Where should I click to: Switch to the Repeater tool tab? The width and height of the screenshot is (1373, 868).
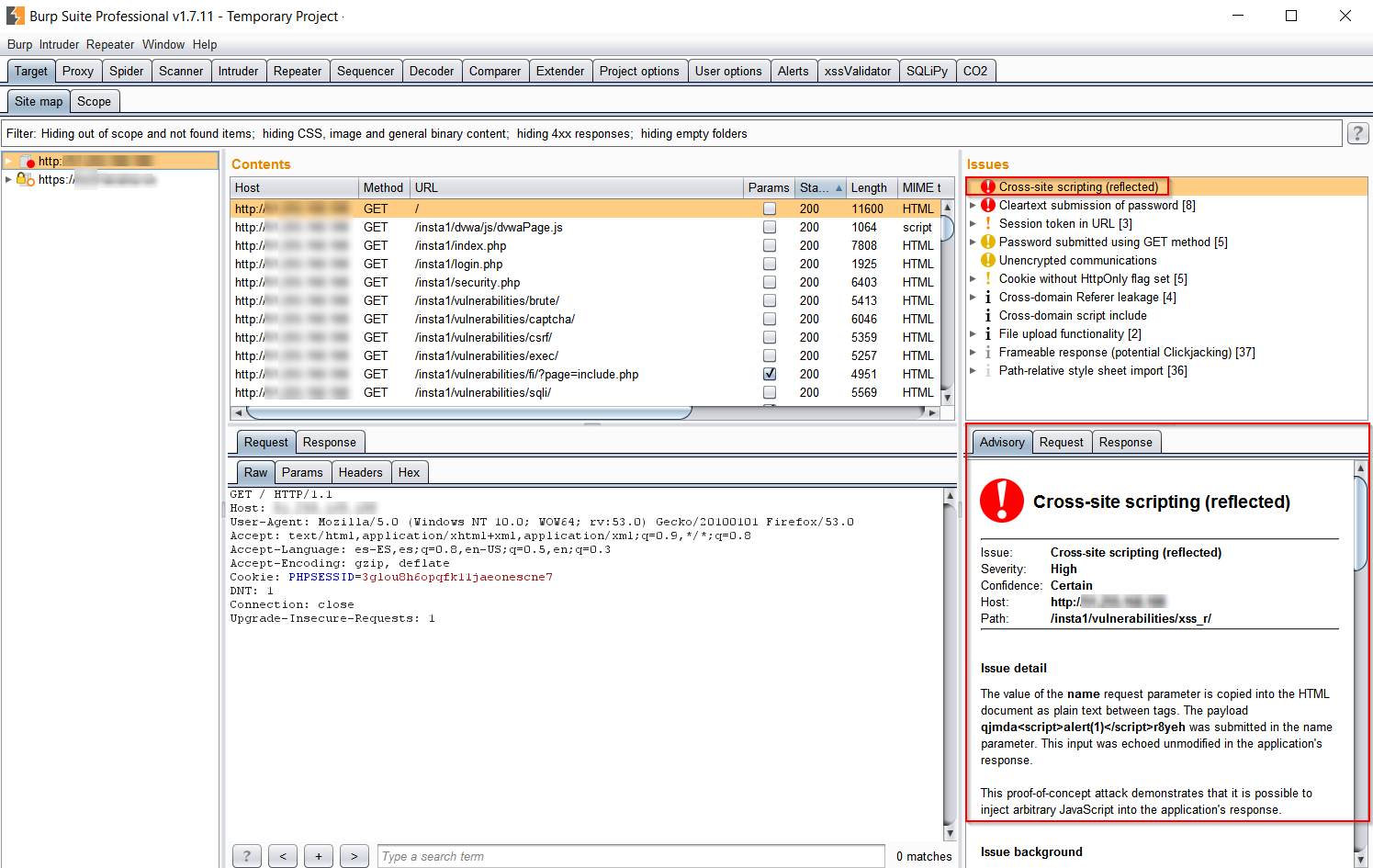pyautogui.click(x=298, y=71)
